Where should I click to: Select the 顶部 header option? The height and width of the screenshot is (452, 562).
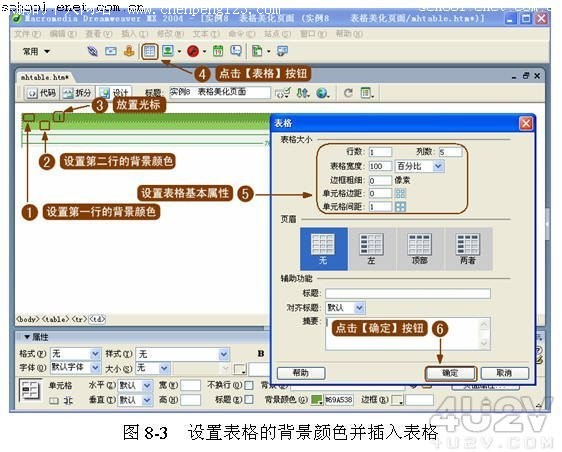click(x=420, y=249)
